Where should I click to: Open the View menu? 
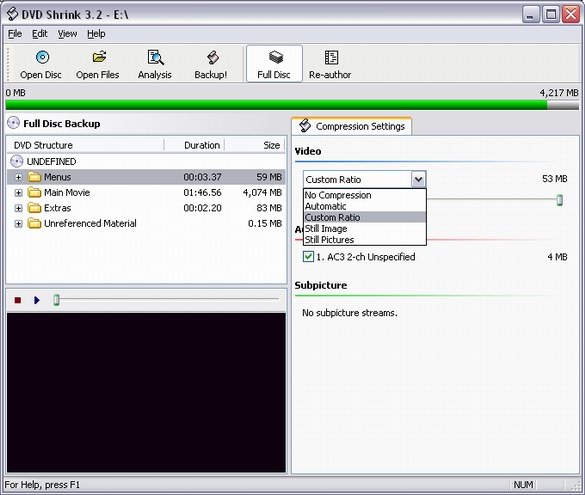click(67, 34)
